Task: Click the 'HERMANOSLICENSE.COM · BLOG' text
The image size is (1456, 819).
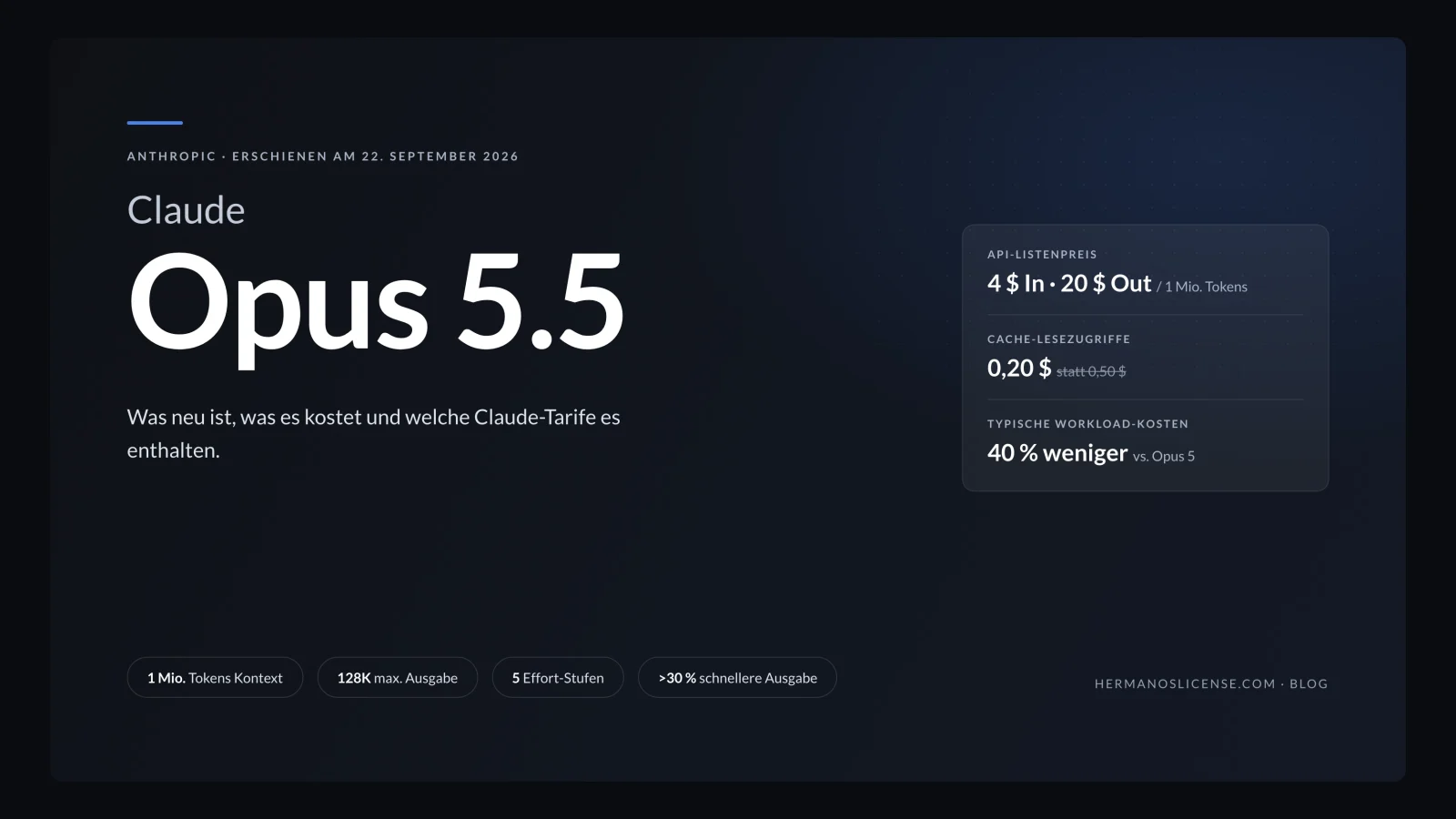Action: pyautogui.click(x=1211, y=683)
